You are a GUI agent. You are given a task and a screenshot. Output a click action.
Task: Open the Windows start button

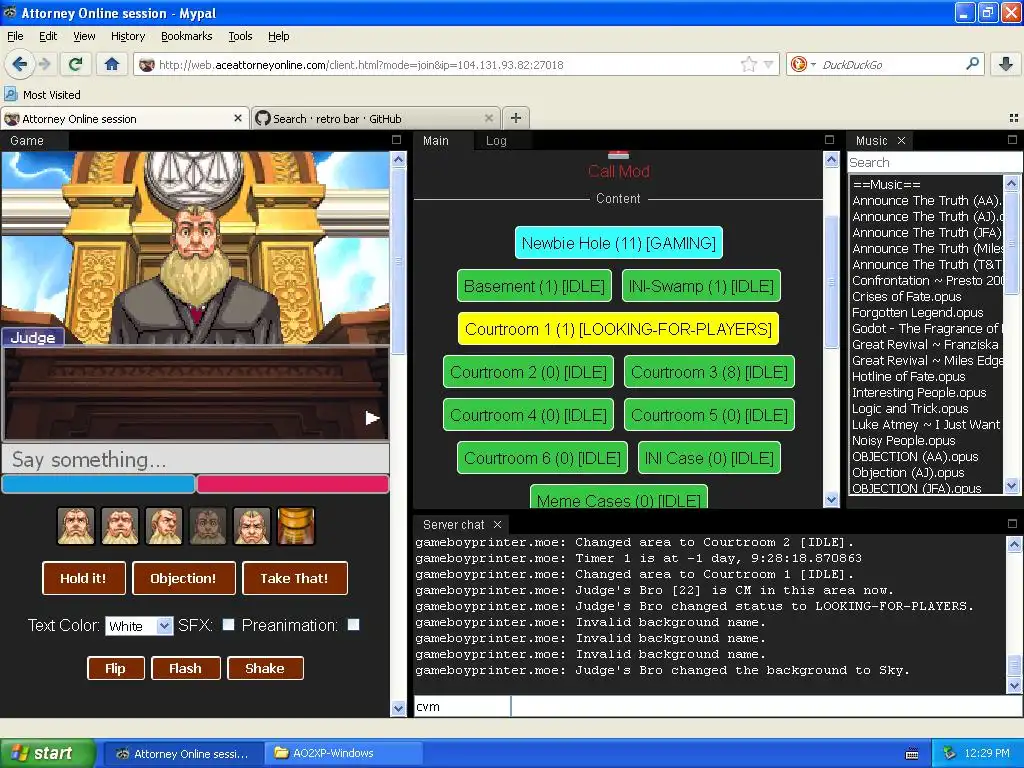click(48, 753)
